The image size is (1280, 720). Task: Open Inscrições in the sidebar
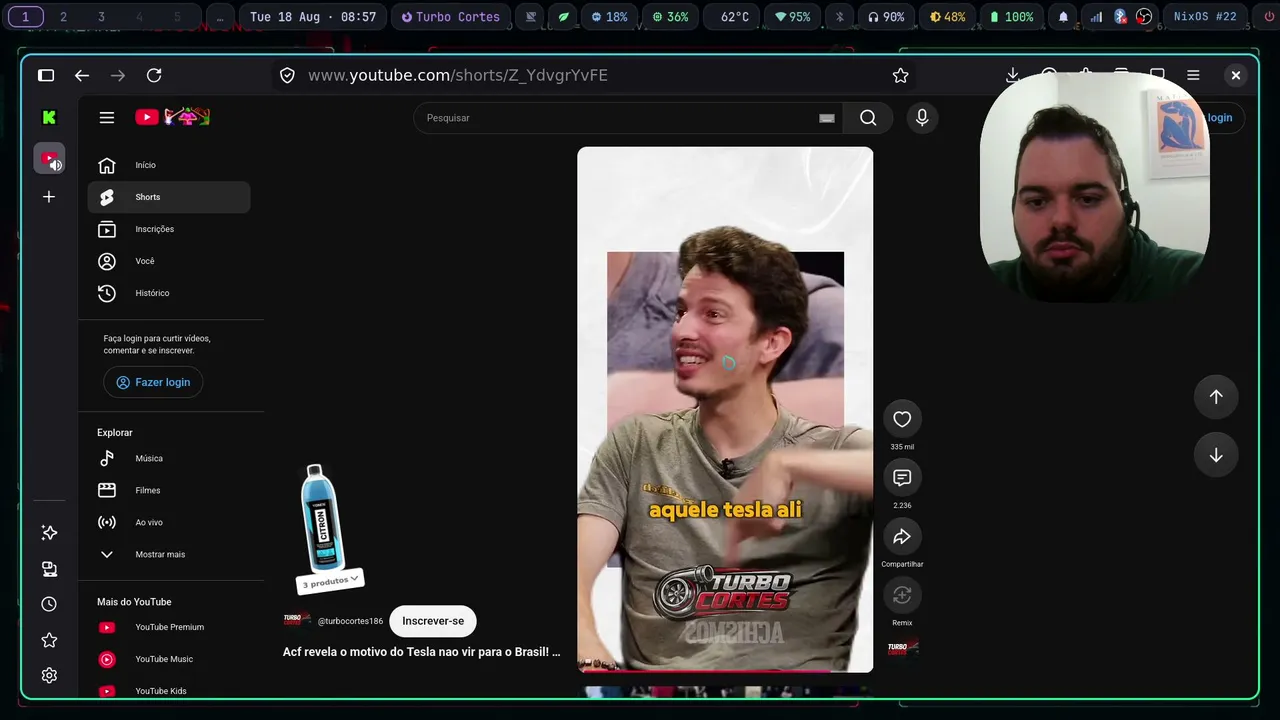pos(169,229)
